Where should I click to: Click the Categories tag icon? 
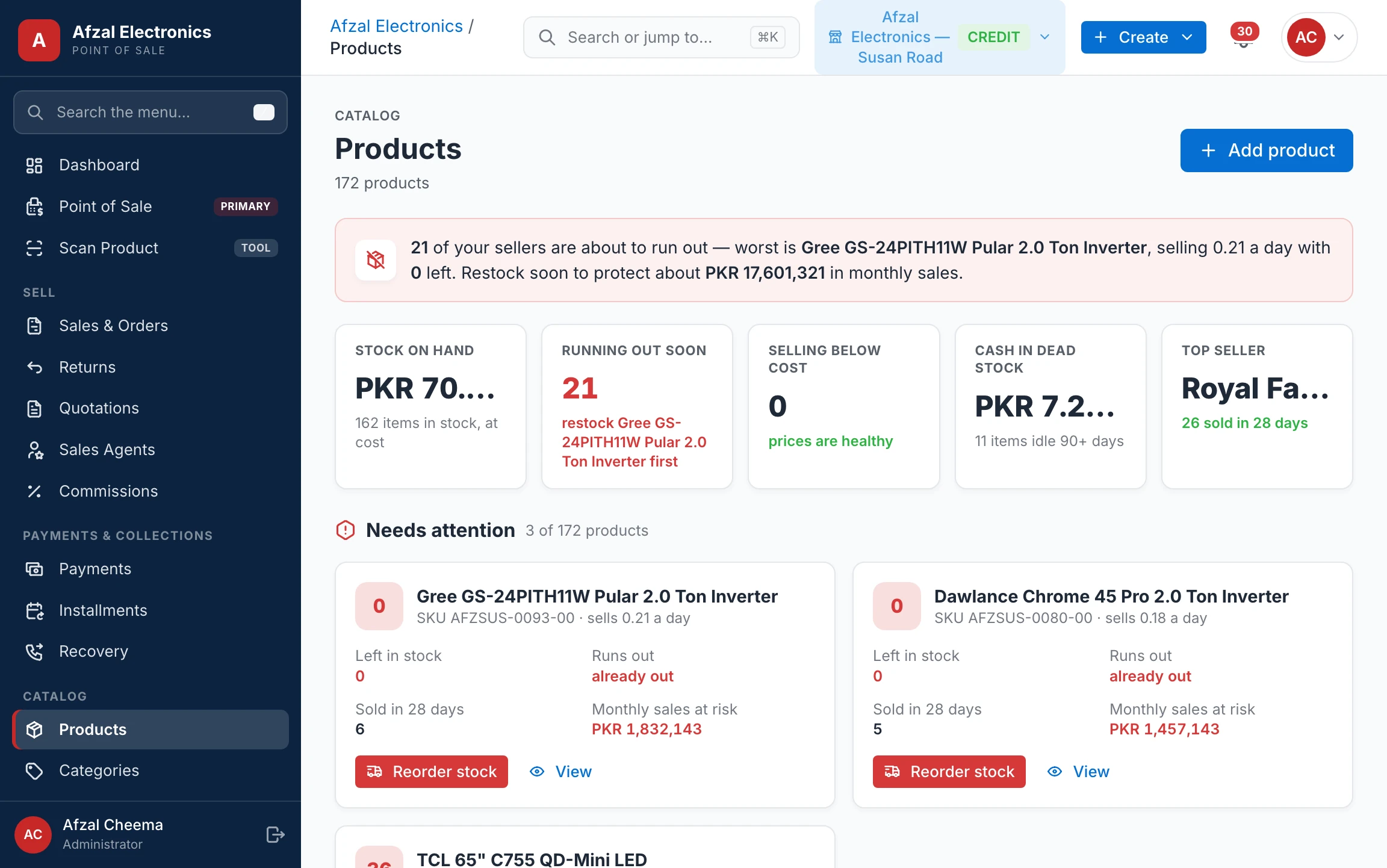pos(35,770)
